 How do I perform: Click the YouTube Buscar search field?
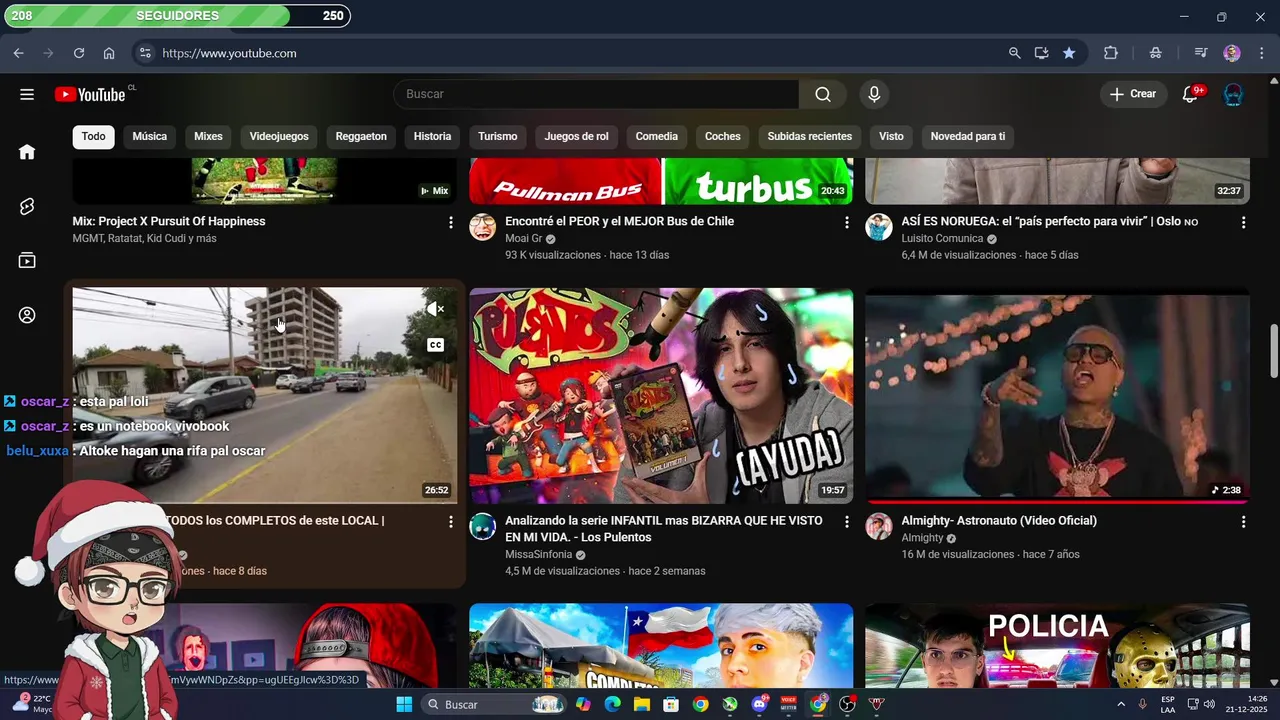(x=596, y=94)
